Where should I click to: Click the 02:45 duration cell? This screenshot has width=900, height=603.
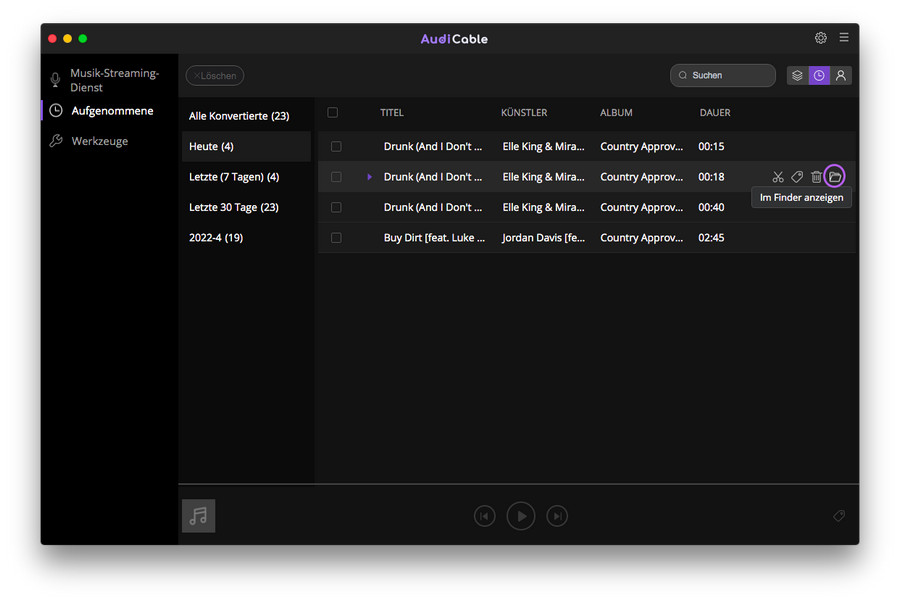pyautogui.click(x=711, y=238)
